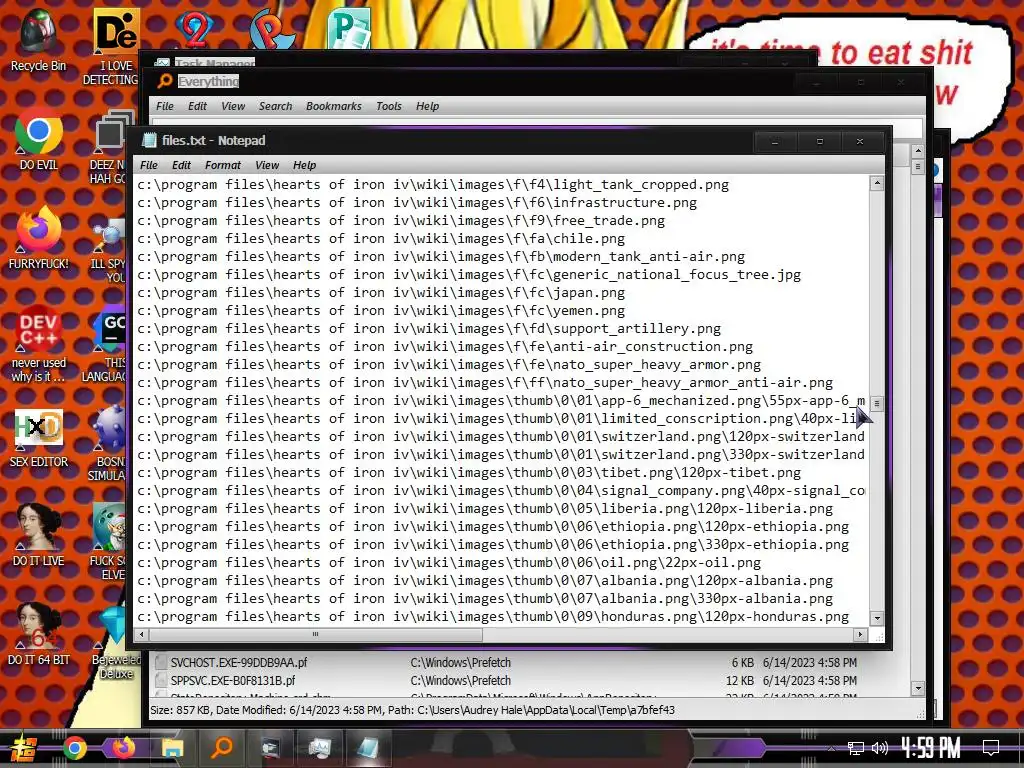Screen dimensions: 1024x768
Task: Click the Notepad horizontal scrollbar thumb
Action: point(315,634)
